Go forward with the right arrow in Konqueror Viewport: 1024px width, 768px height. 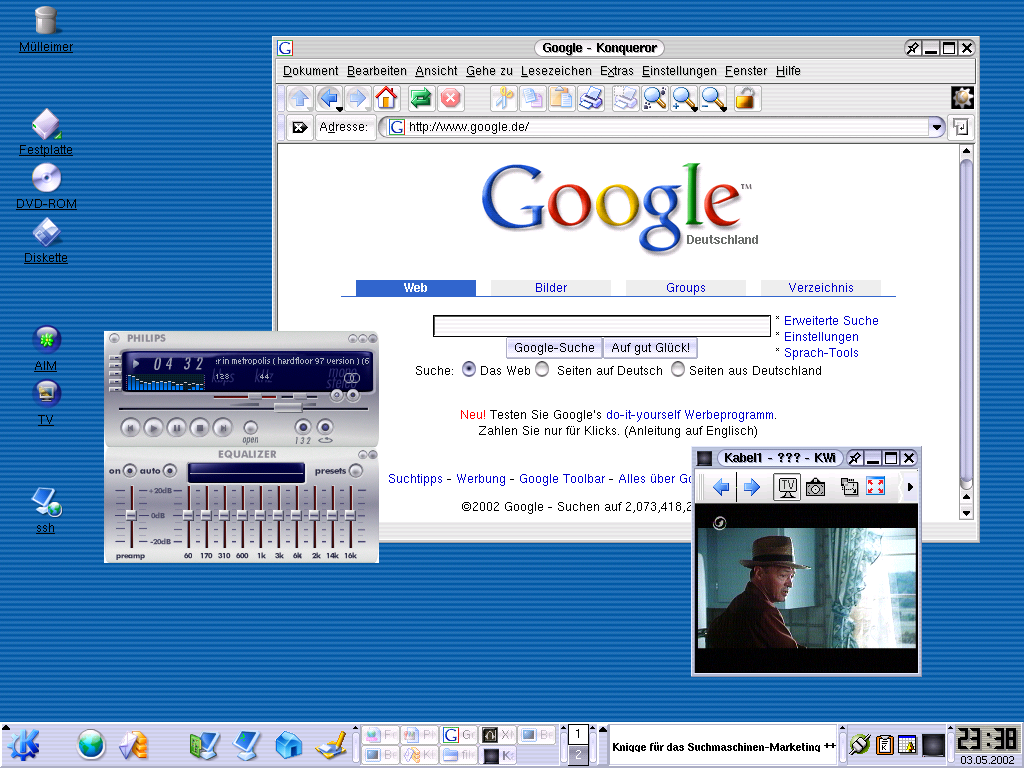[357, 99]
